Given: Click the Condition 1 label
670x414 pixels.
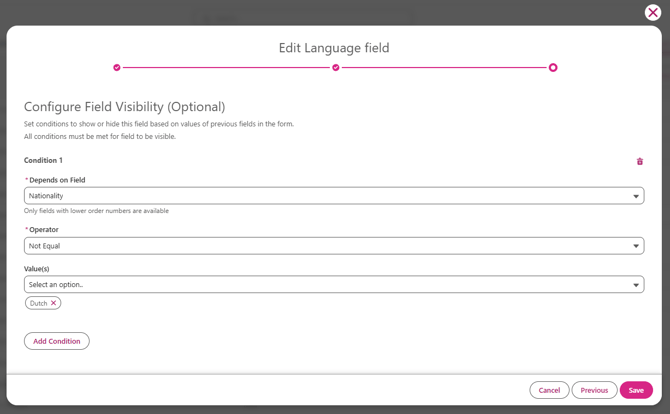Looking at the screenshot, I should tap(43, 160).
